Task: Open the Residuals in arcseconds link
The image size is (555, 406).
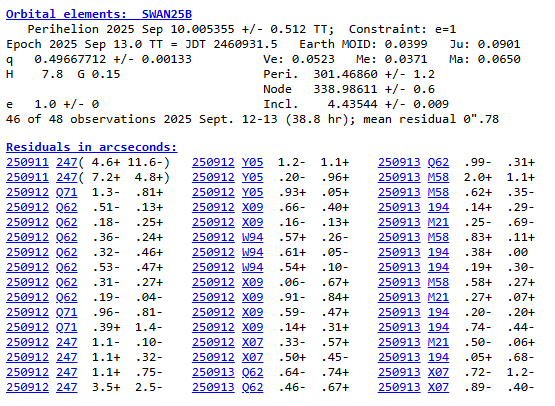Action: pyautogui.click(x=92, y=147)
